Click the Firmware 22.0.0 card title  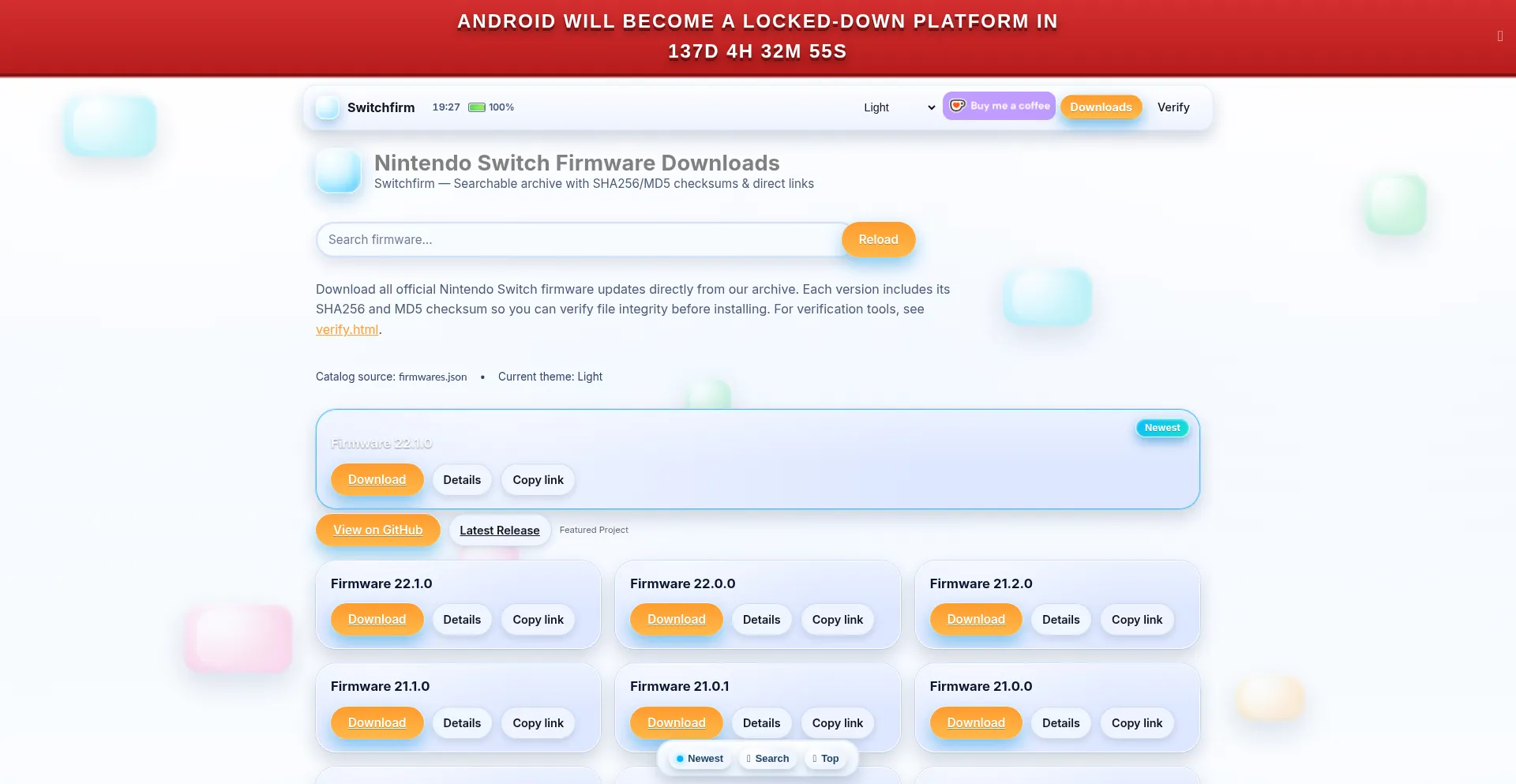(x=682, y=584)
